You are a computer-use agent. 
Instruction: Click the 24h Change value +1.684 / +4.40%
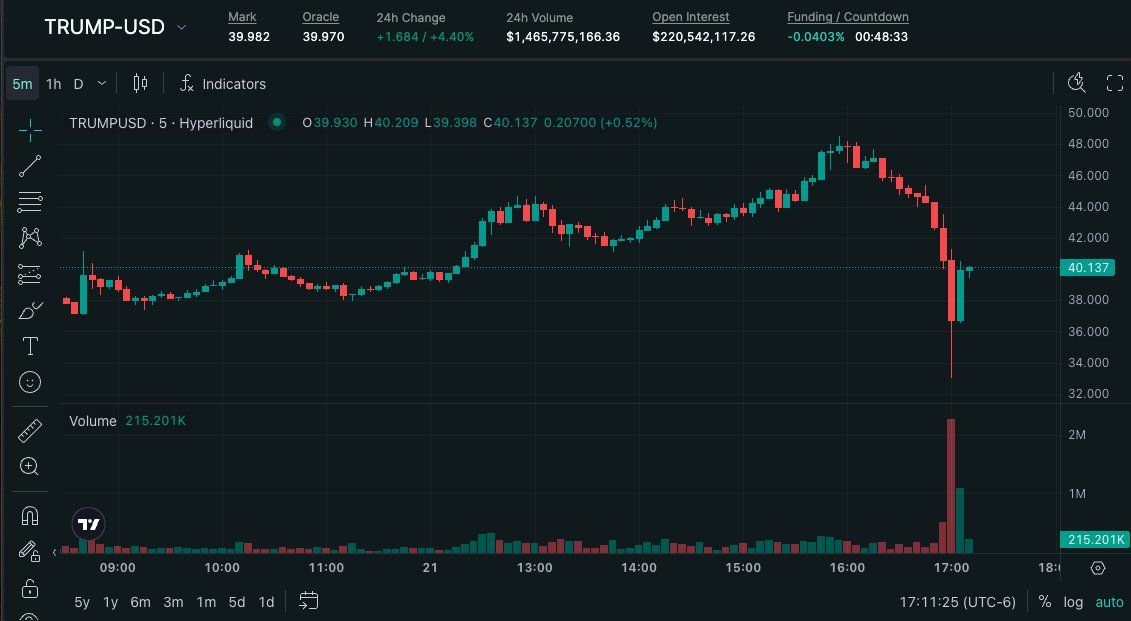pyautogui.click(x=425, y=37)
